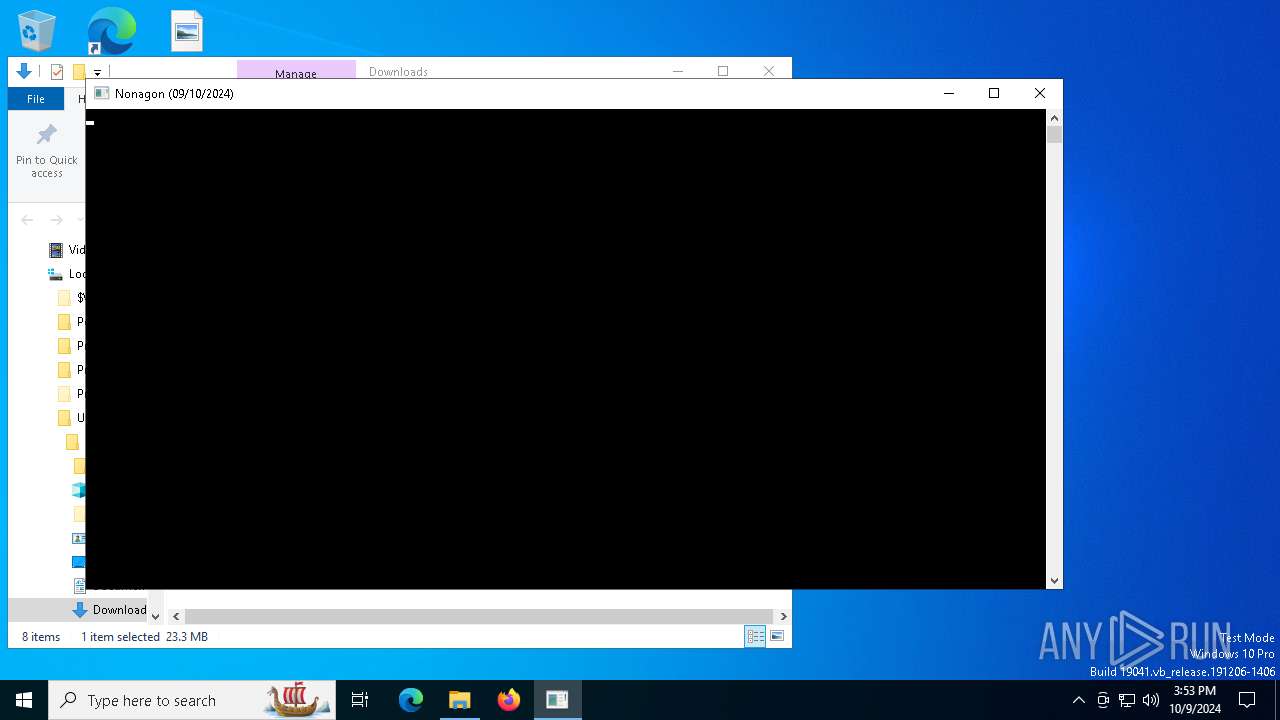The width and height of the screenshot is (1280, 720).
Task: Minimize the Downloads Explorer window
Action: click(678, 70)
